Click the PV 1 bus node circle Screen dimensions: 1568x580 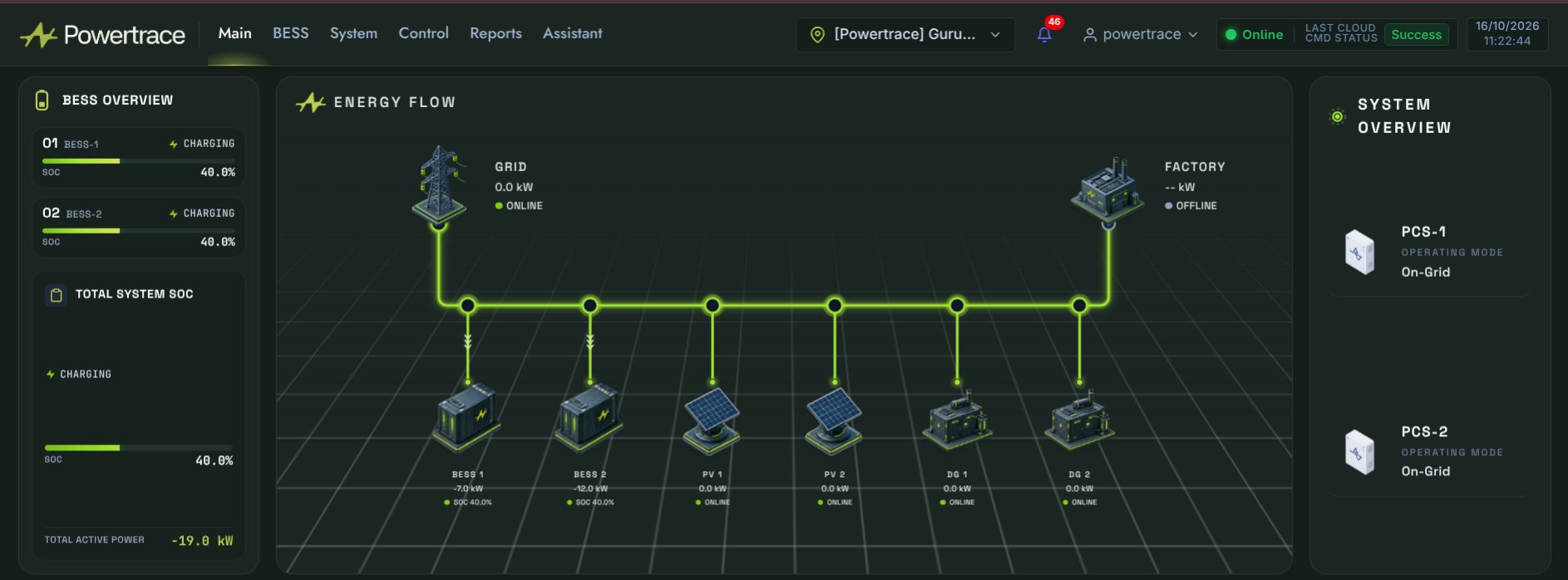tap(712, 306)
